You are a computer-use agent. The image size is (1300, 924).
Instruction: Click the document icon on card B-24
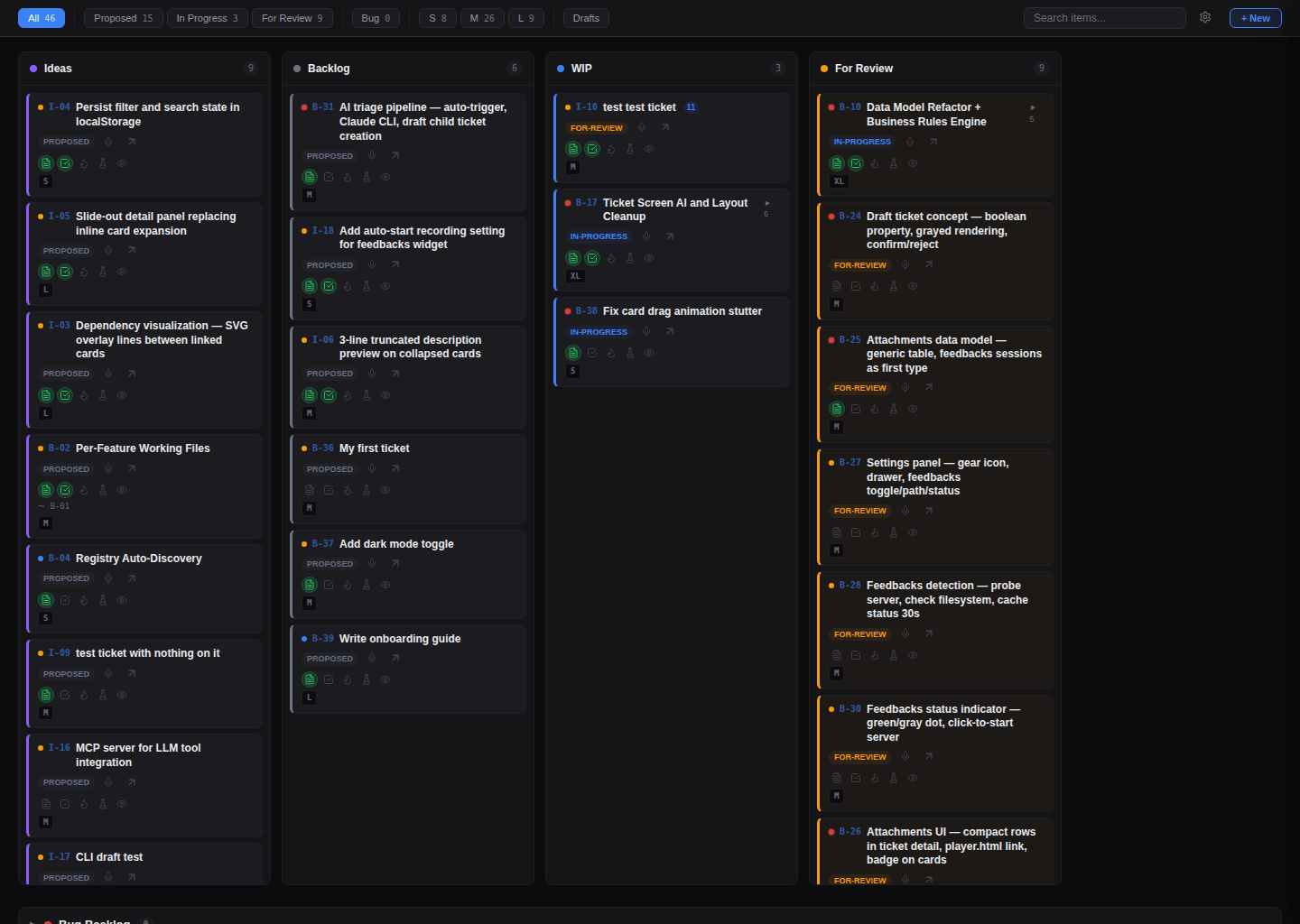tap(837, 286)
